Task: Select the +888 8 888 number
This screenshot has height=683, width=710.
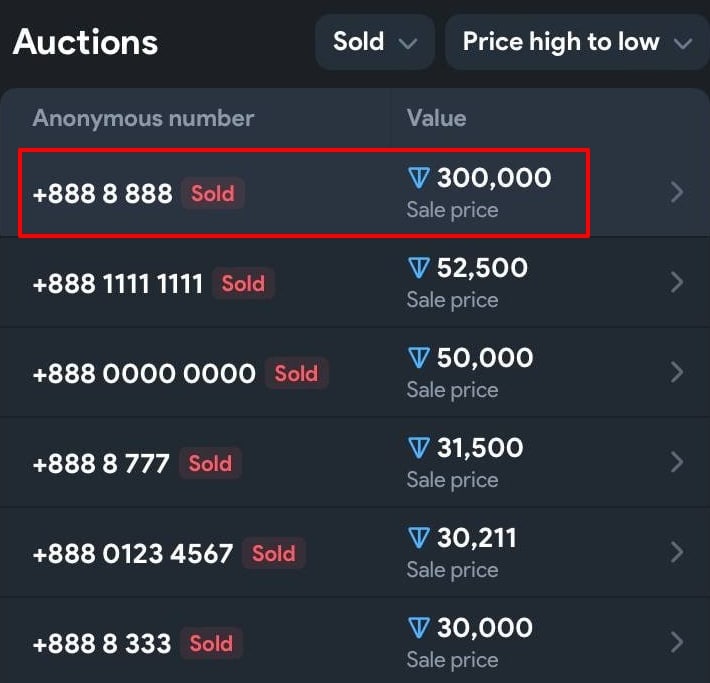Action: click(103, 194)
